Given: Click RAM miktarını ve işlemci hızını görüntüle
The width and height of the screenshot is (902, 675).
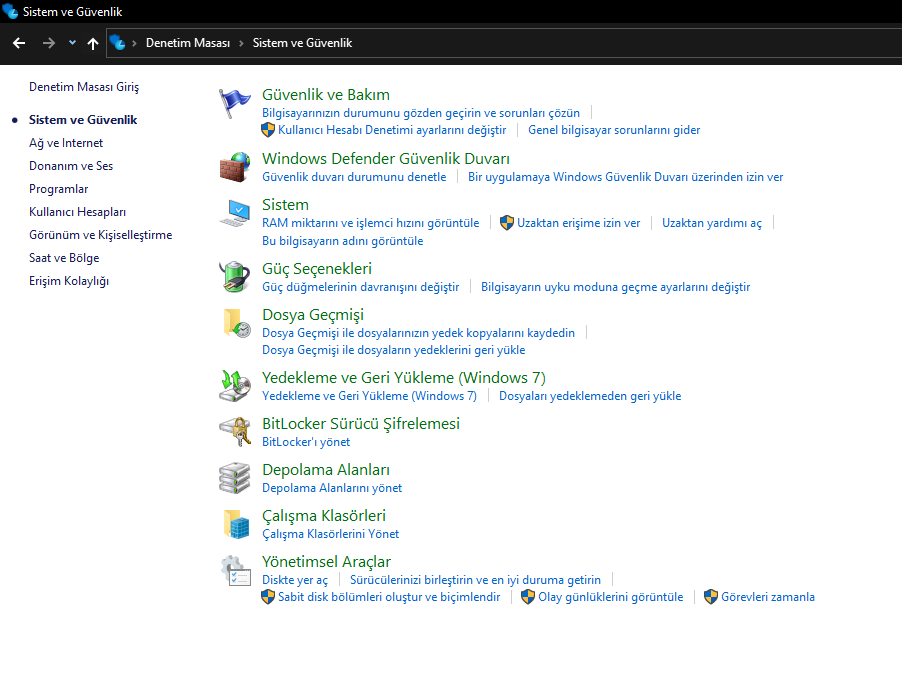Looking at the screenshot, I should click(x=370, y=223).
